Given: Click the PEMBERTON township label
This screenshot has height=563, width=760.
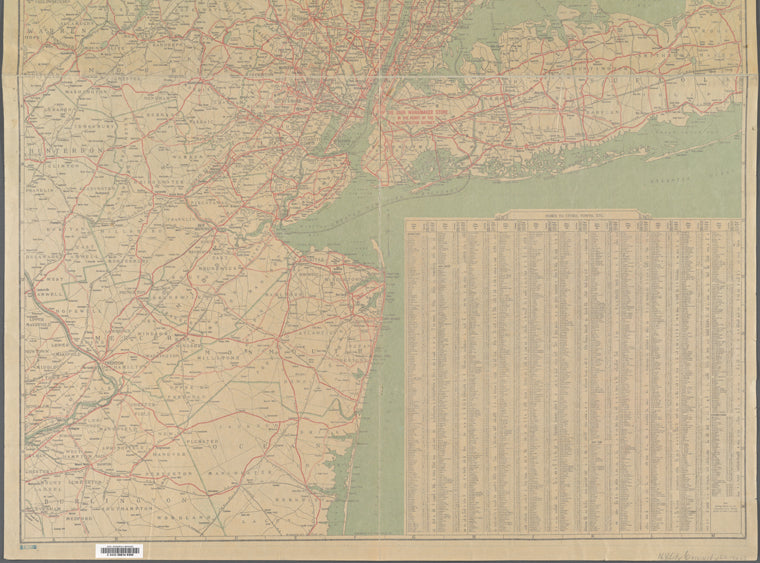Looking at the screenshot, I should (170, 473).
